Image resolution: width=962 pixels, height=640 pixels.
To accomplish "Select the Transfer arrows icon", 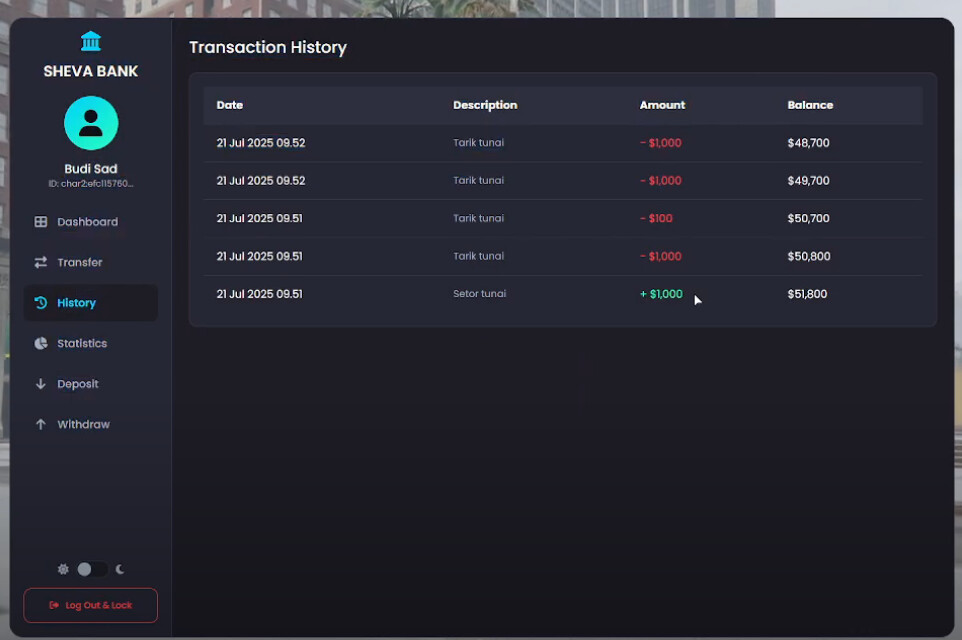I will click(41, 262).
